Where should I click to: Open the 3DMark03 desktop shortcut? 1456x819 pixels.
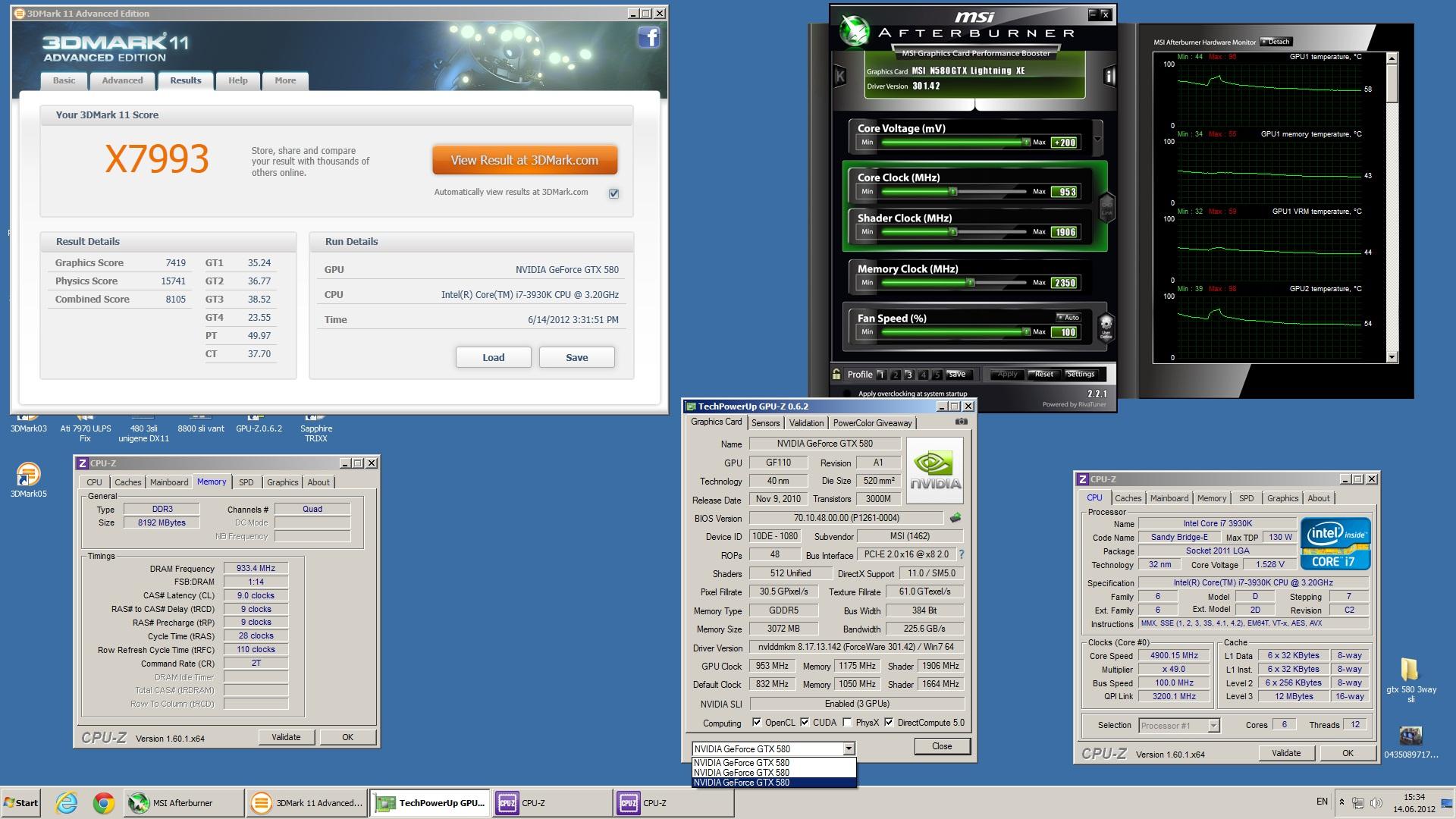point(28,424)
